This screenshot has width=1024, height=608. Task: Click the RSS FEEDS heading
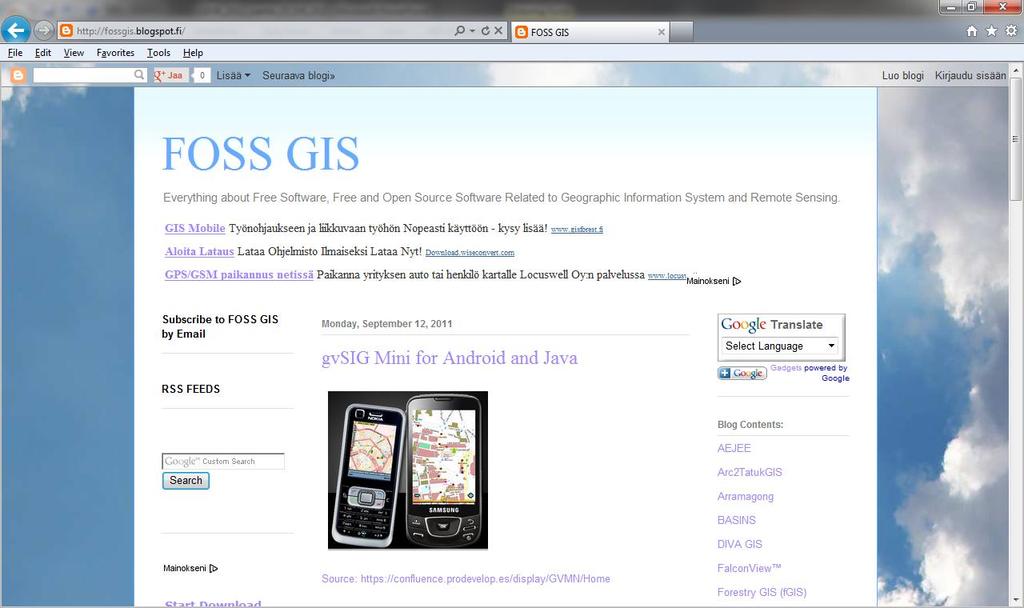[191, 389]
